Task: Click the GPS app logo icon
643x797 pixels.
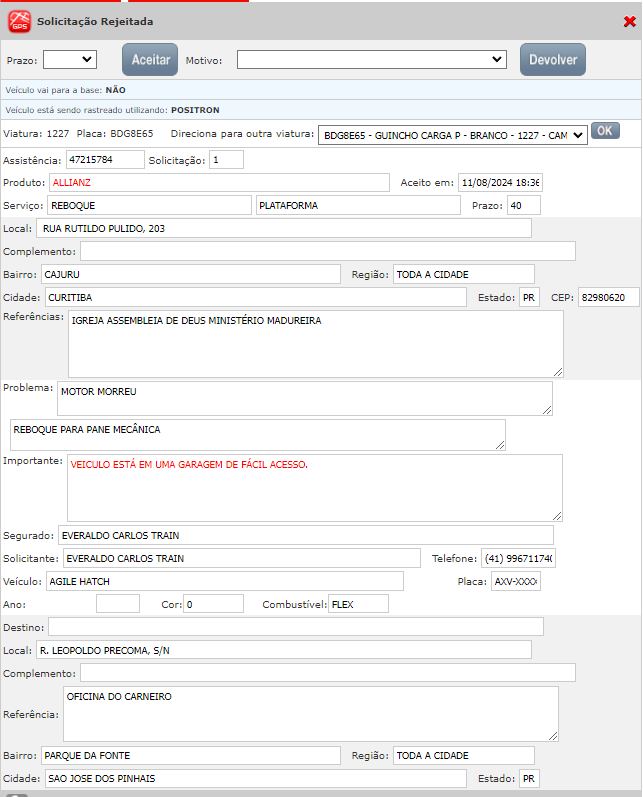Action: [x=19, y=22]
